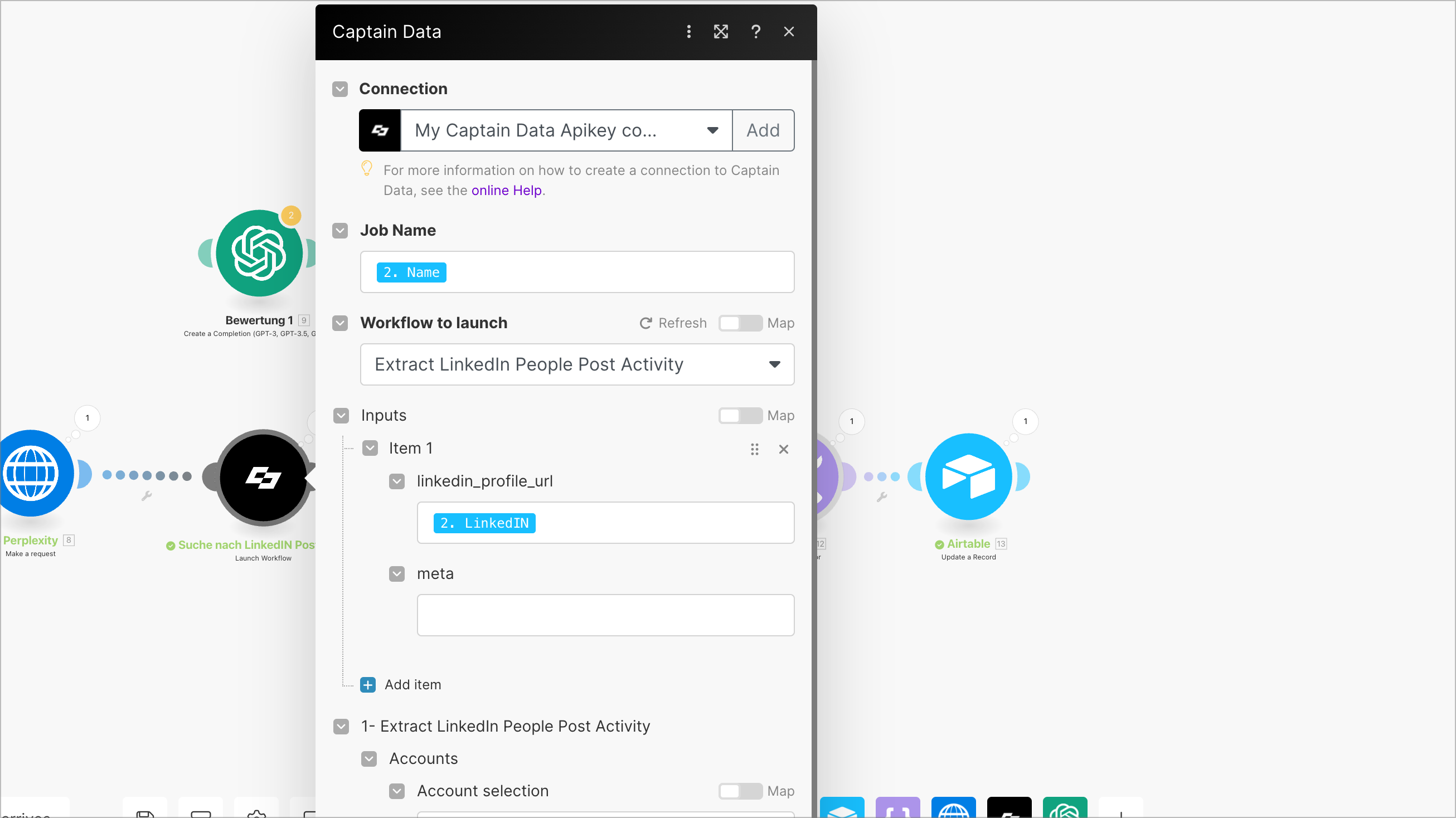The height and width of the screenshot is (818, 1456).
Task: Click the purple JSON icon in bottom favorites bar
Action: [897, 808]
